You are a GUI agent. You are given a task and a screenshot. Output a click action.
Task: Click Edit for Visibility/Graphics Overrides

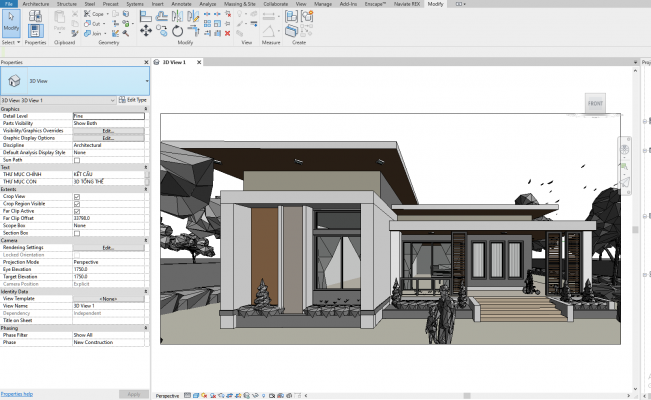[108, 130]
